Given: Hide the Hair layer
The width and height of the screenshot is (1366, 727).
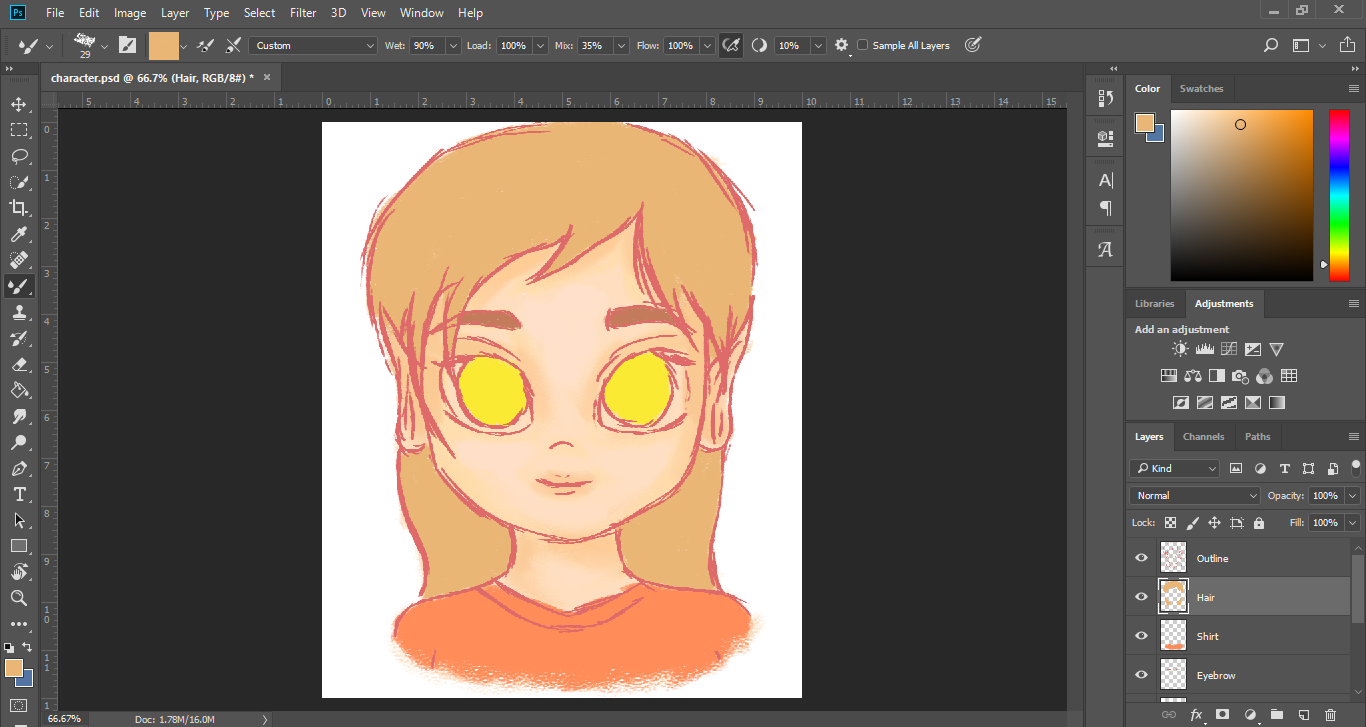Looking at the screenshot, I should tap(1141, 597).
